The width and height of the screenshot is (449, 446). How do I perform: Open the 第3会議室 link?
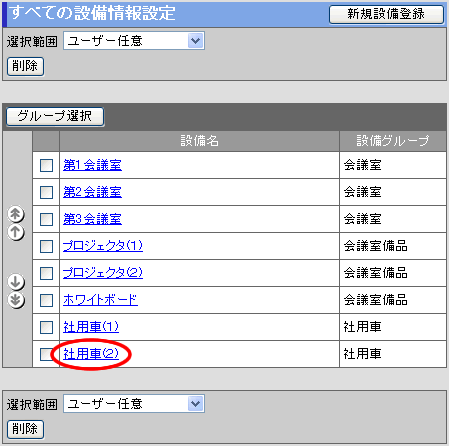92,219
